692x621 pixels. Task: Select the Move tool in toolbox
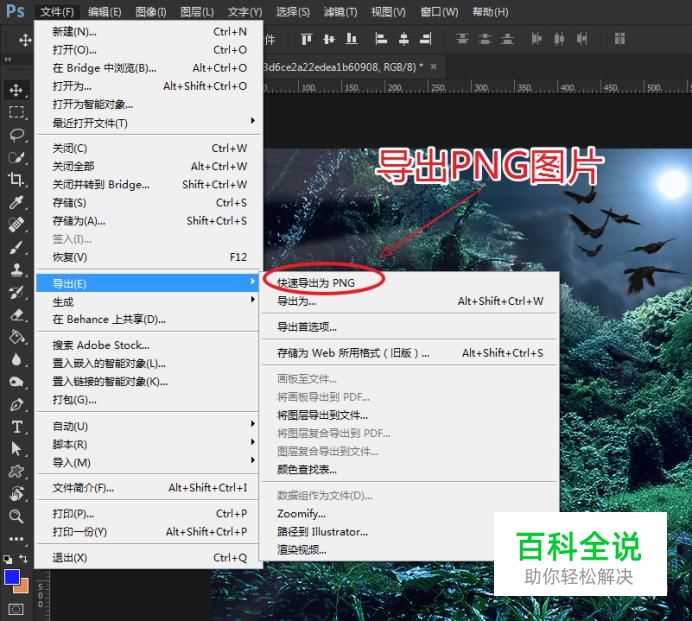tap(16, 90)
